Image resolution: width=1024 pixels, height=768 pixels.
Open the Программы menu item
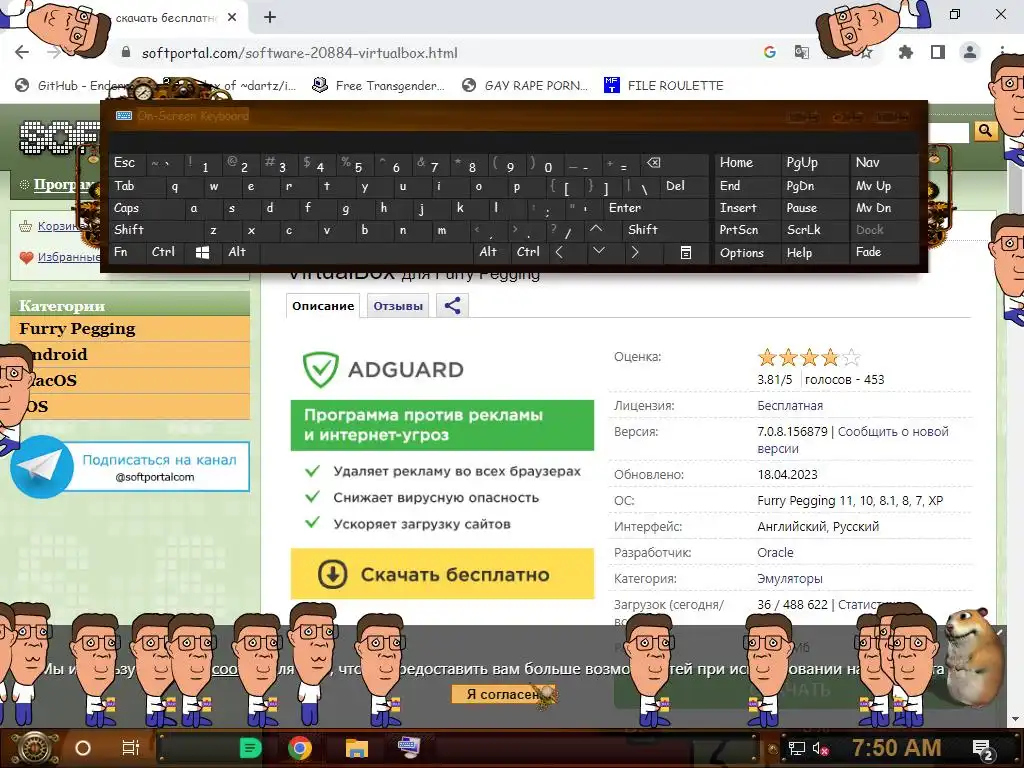point(62,184)
